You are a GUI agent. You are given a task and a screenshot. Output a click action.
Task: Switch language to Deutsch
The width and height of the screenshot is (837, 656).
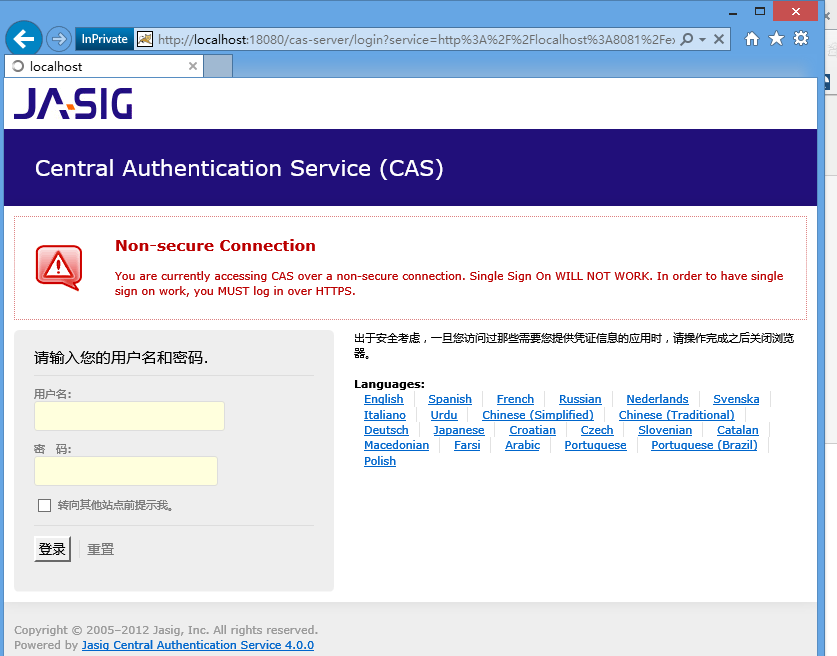point(386,430)
